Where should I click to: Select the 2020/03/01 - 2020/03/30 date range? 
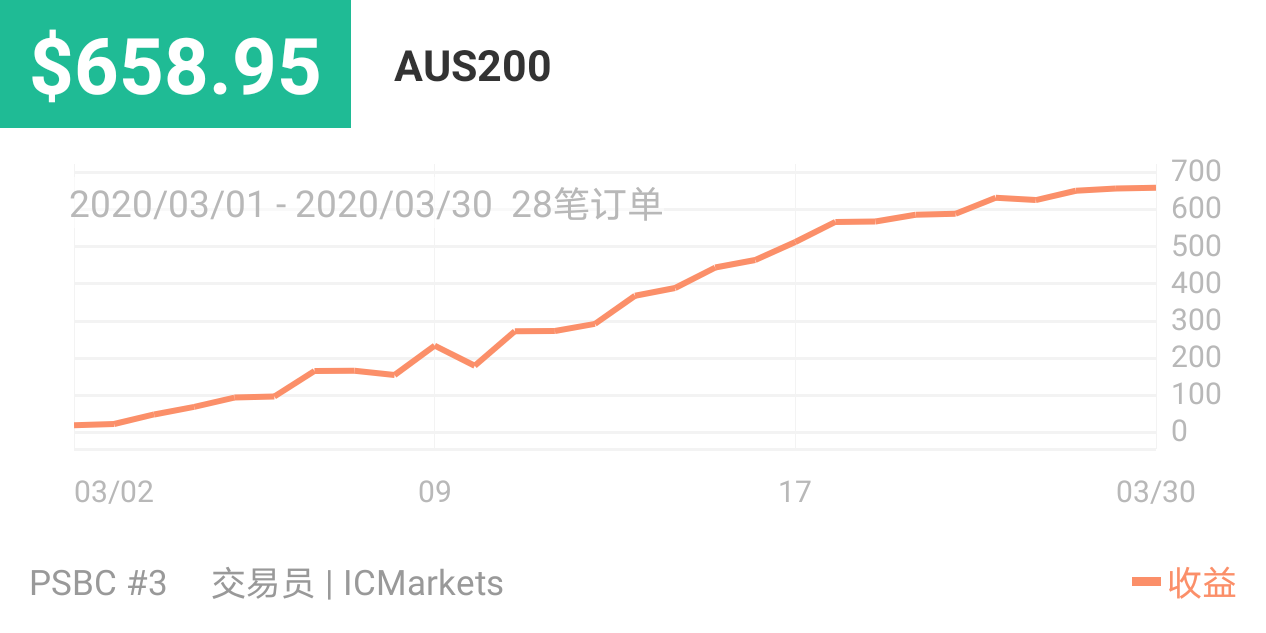pos(281,205)
